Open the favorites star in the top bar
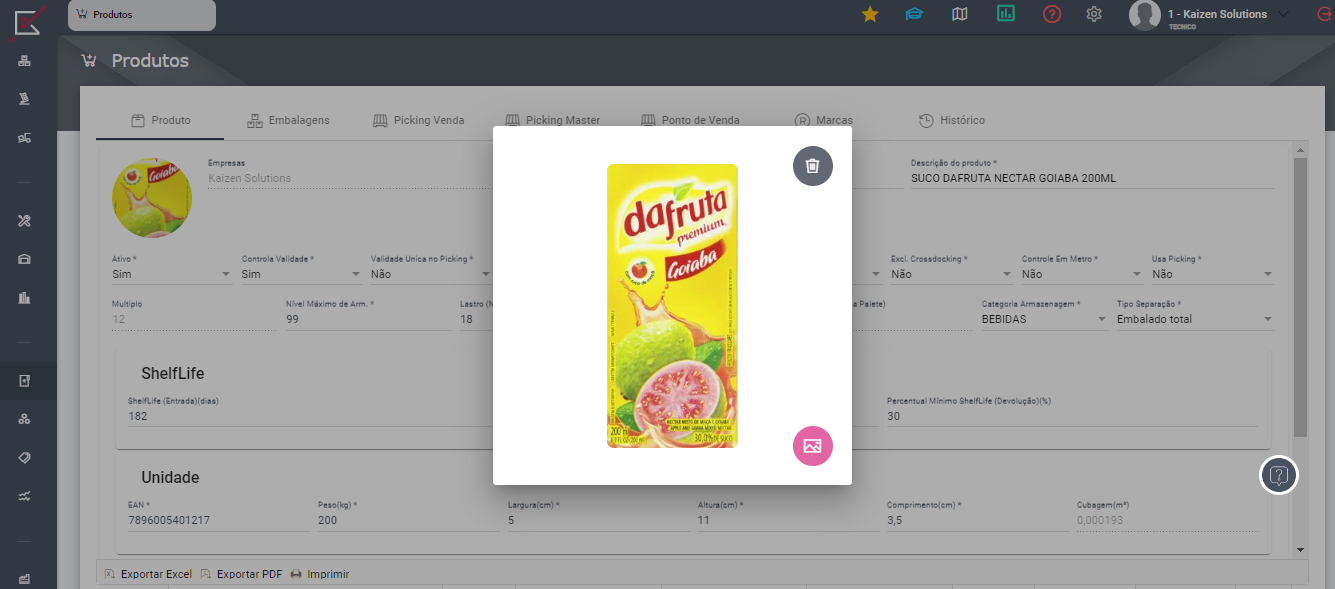Screen dimensions: 1335x589 coord(870,14)
